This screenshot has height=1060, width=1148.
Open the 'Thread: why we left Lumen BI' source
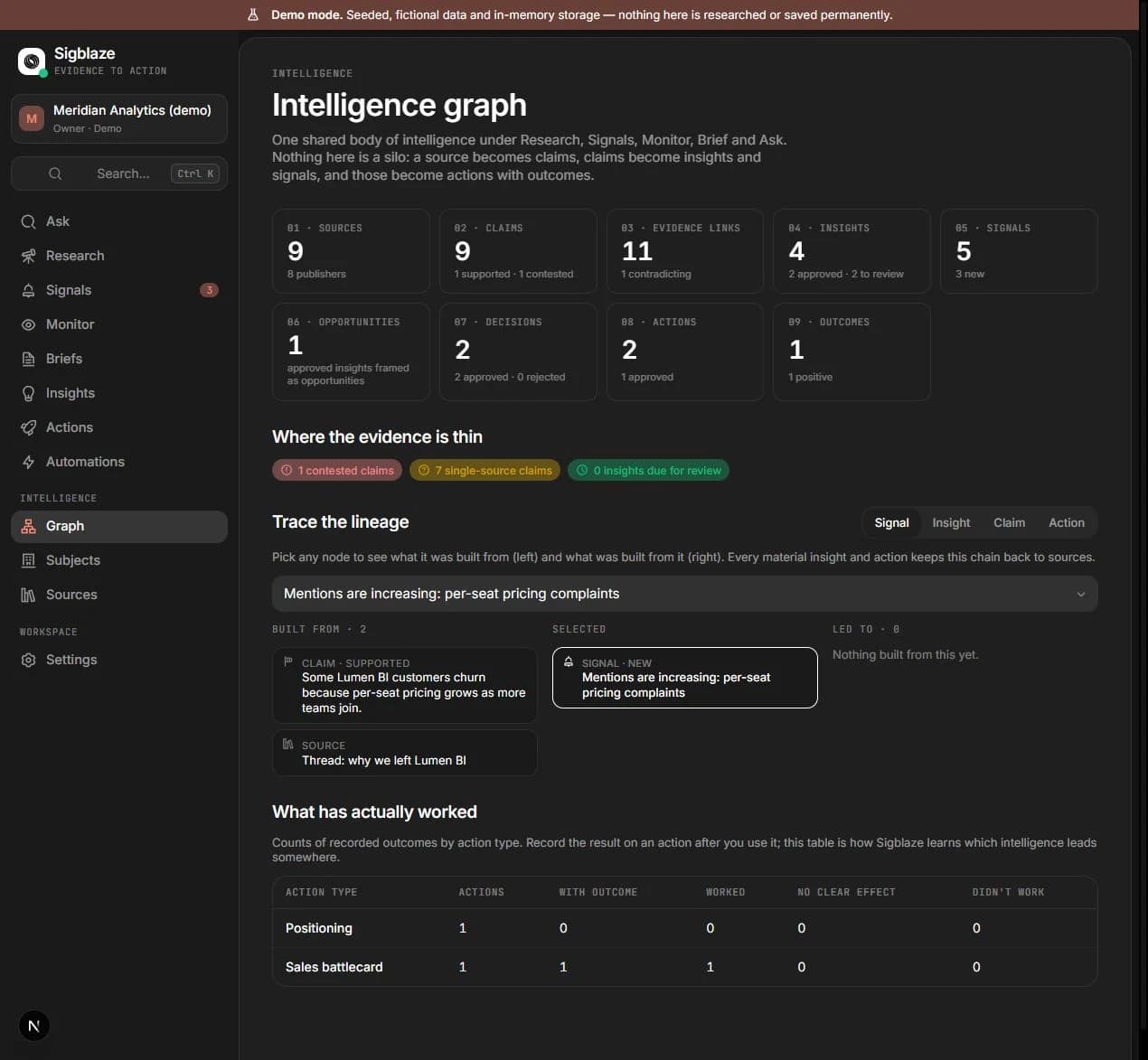tap(404, 753)
